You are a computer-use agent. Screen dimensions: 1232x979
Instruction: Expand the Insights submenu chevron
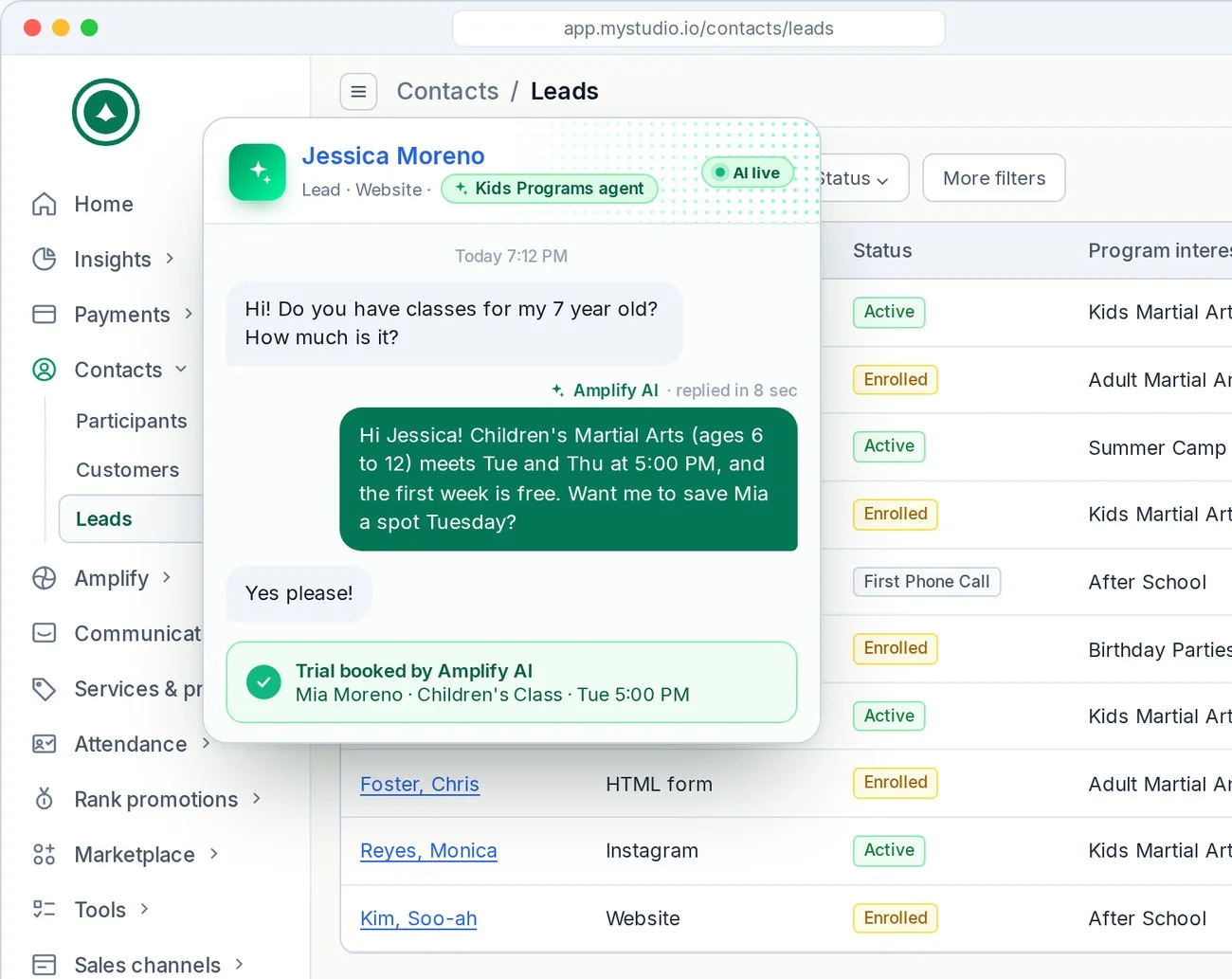point(170,258)
